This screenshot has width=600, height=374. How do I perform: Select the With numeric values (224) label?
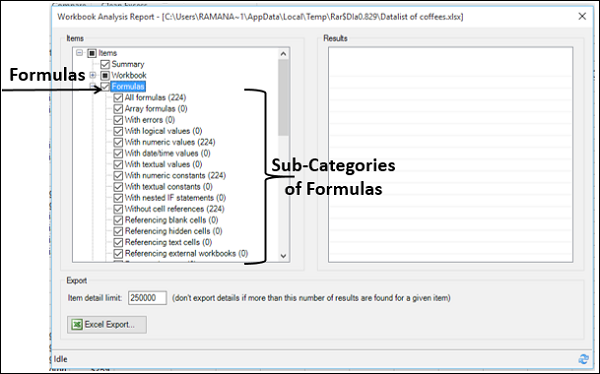tap(170, 142)
